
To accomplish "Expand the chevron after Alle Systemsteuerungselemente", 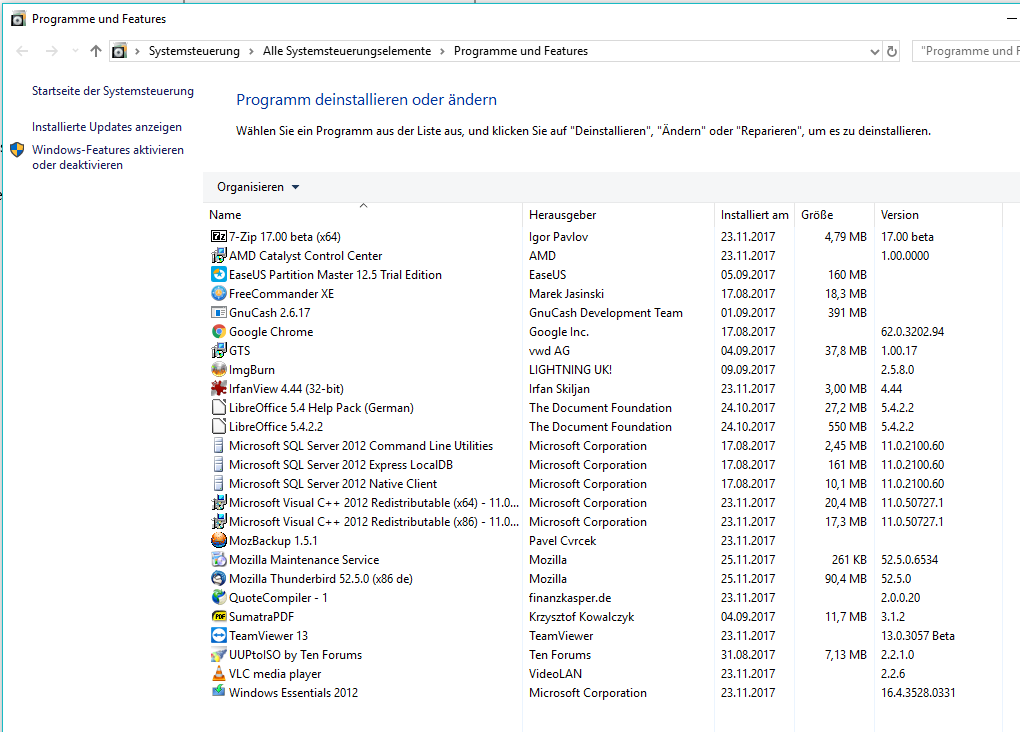I will coord(442,51).
